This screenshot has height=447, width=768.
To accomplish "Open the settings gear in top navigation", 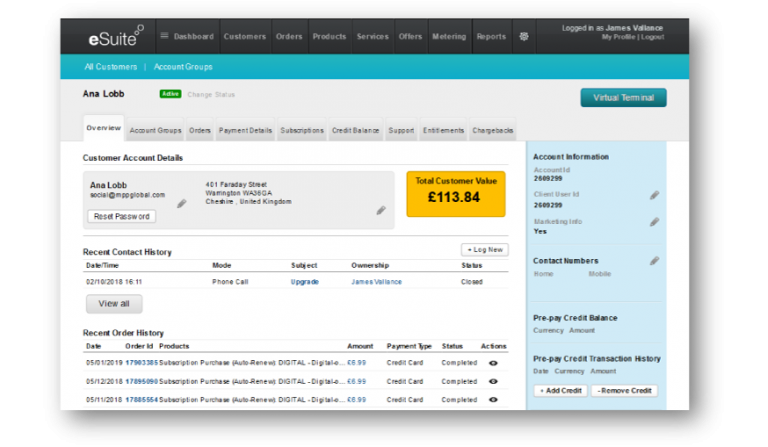I will point(522,36).
